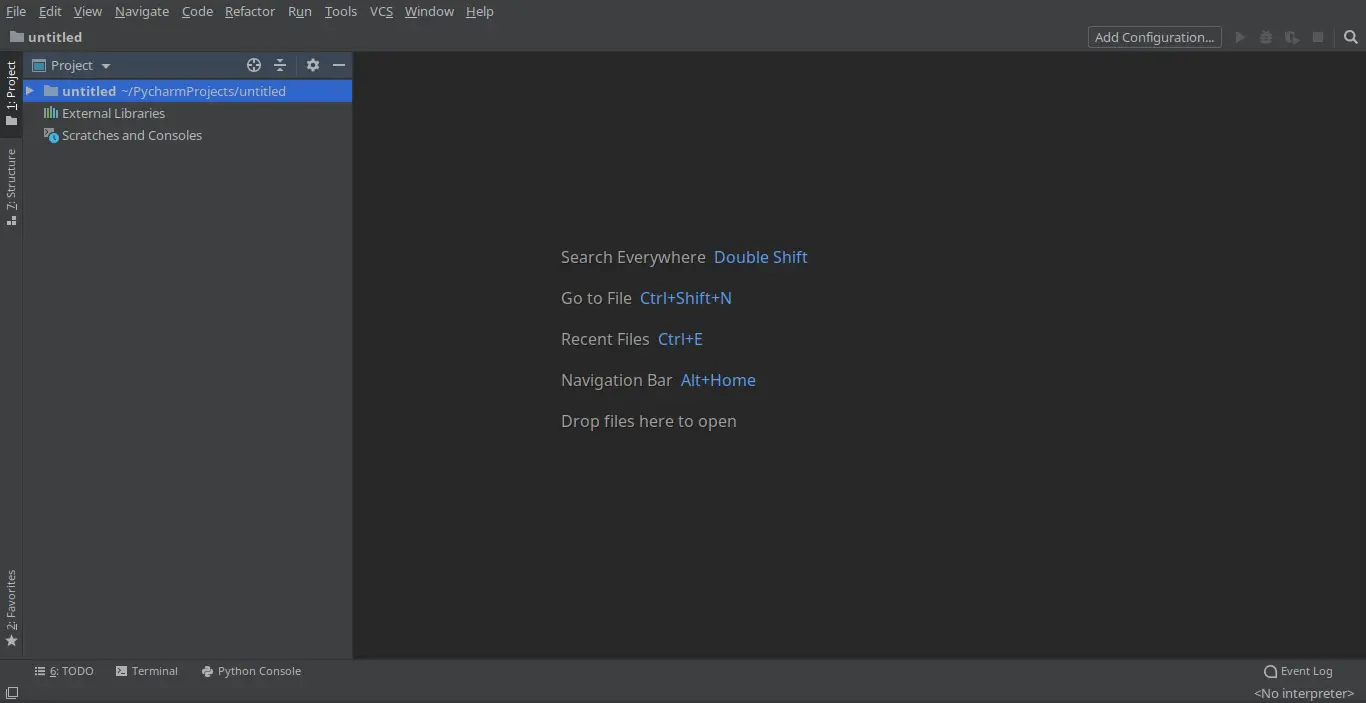The image size is (1366, 703).
Task: Click the External Libraries bars icon
Action: point(51,113)
